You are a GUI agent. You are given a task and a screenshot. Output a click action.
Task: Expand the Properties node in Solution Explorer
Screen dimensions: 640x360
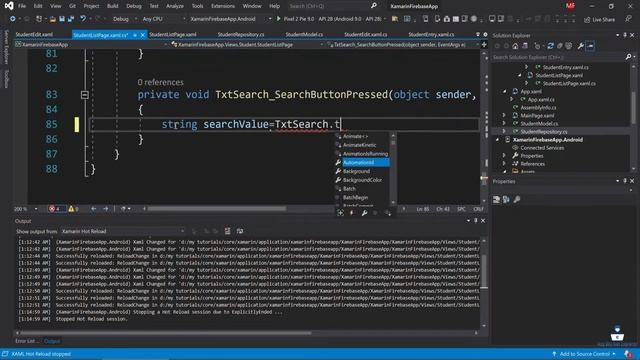point(504,156)
